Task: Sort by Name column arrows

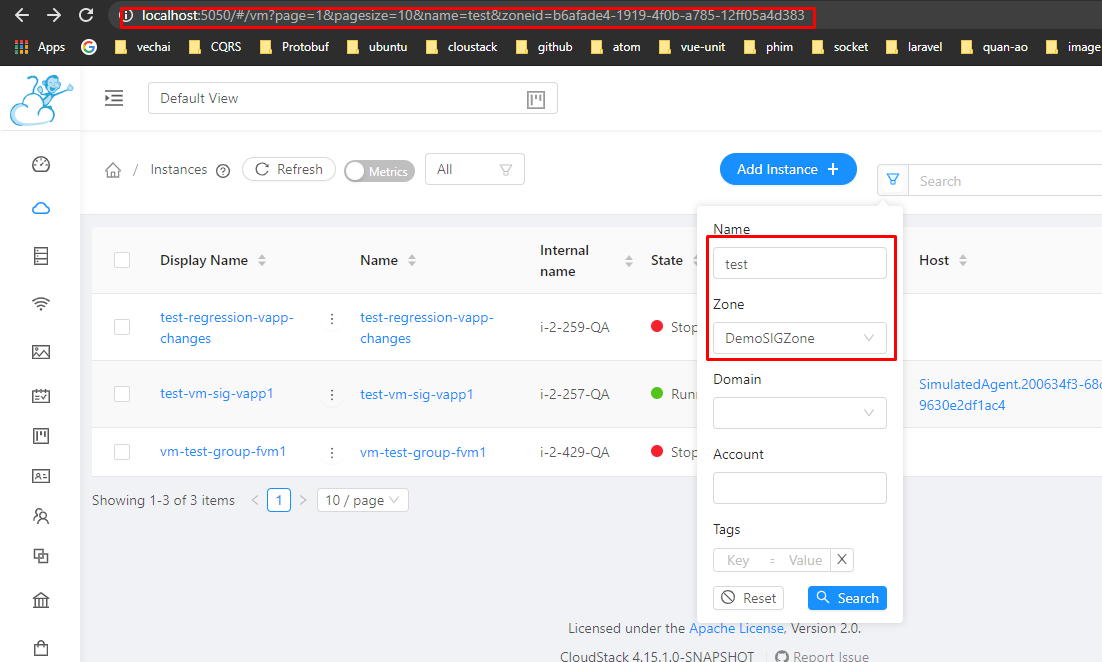Action: [412, 260]
